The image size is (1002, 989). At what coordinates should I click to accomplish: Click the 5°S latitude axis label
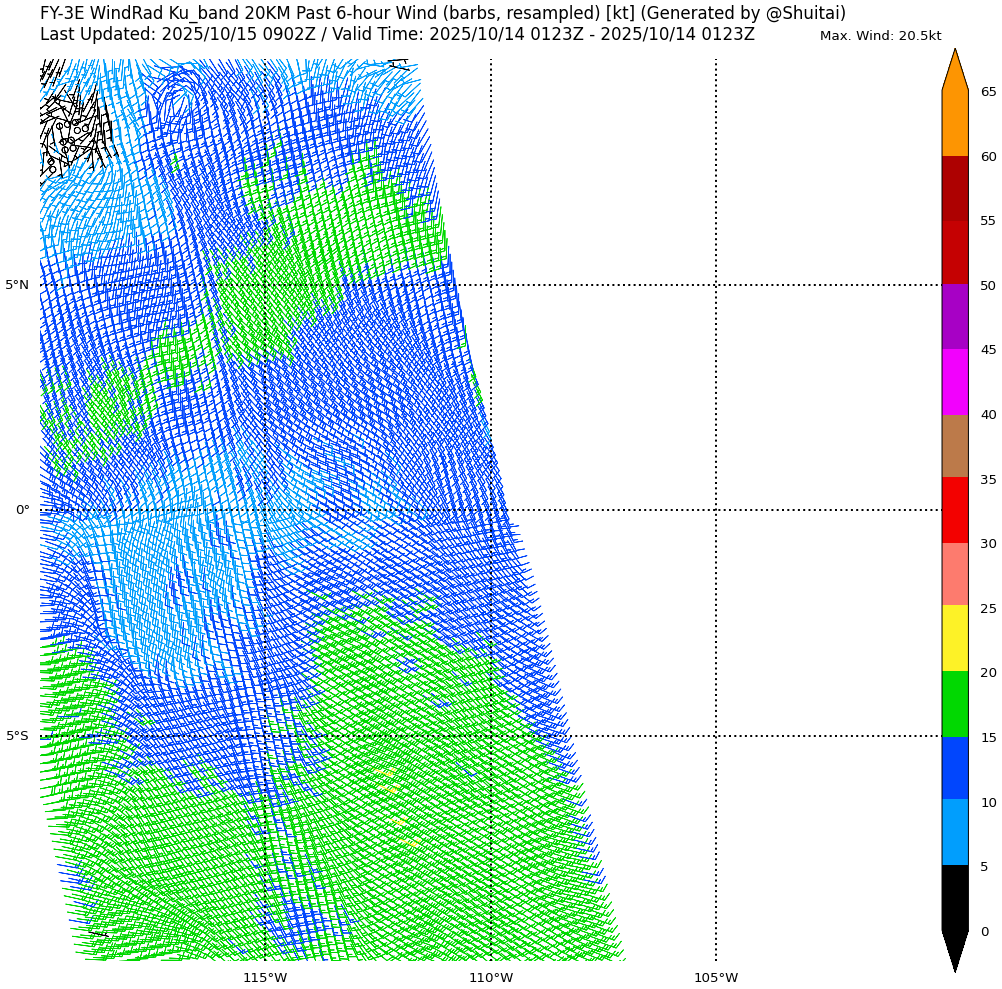(x=17, y=736)
